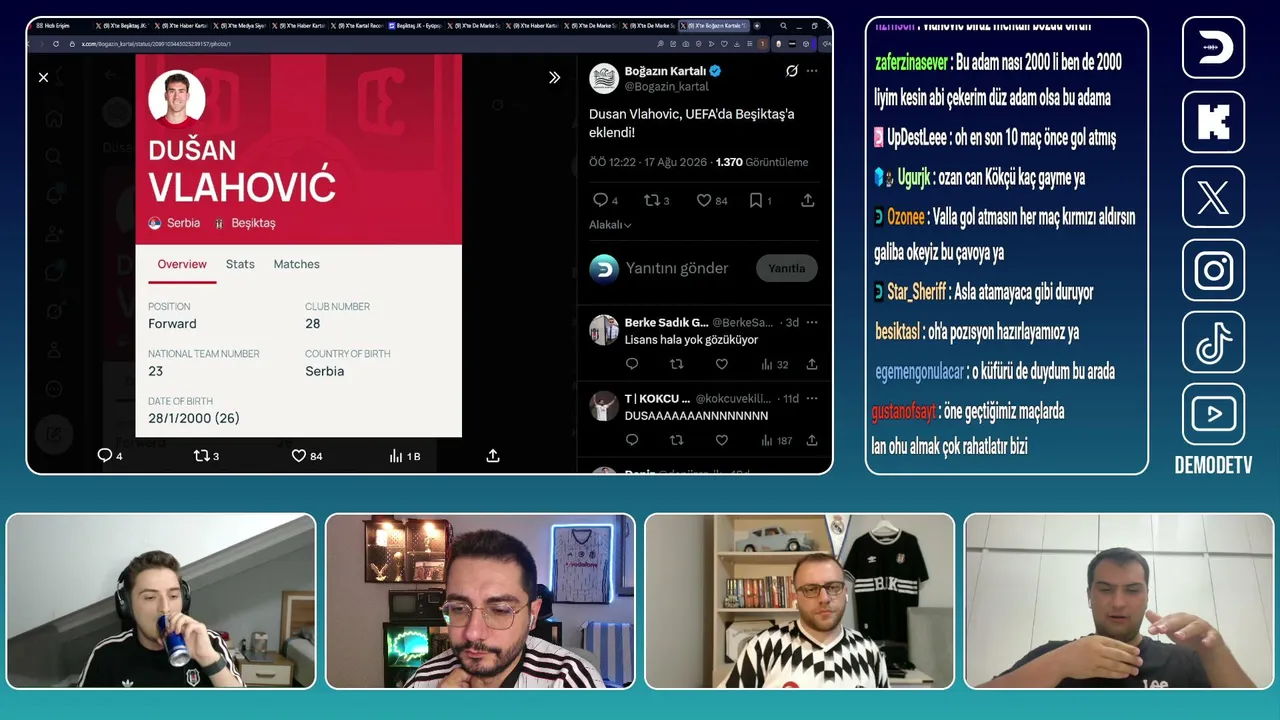Click the Beşiktaş club label on the card
This screenshot has height=720, width=1280.
tap(244, 223)
